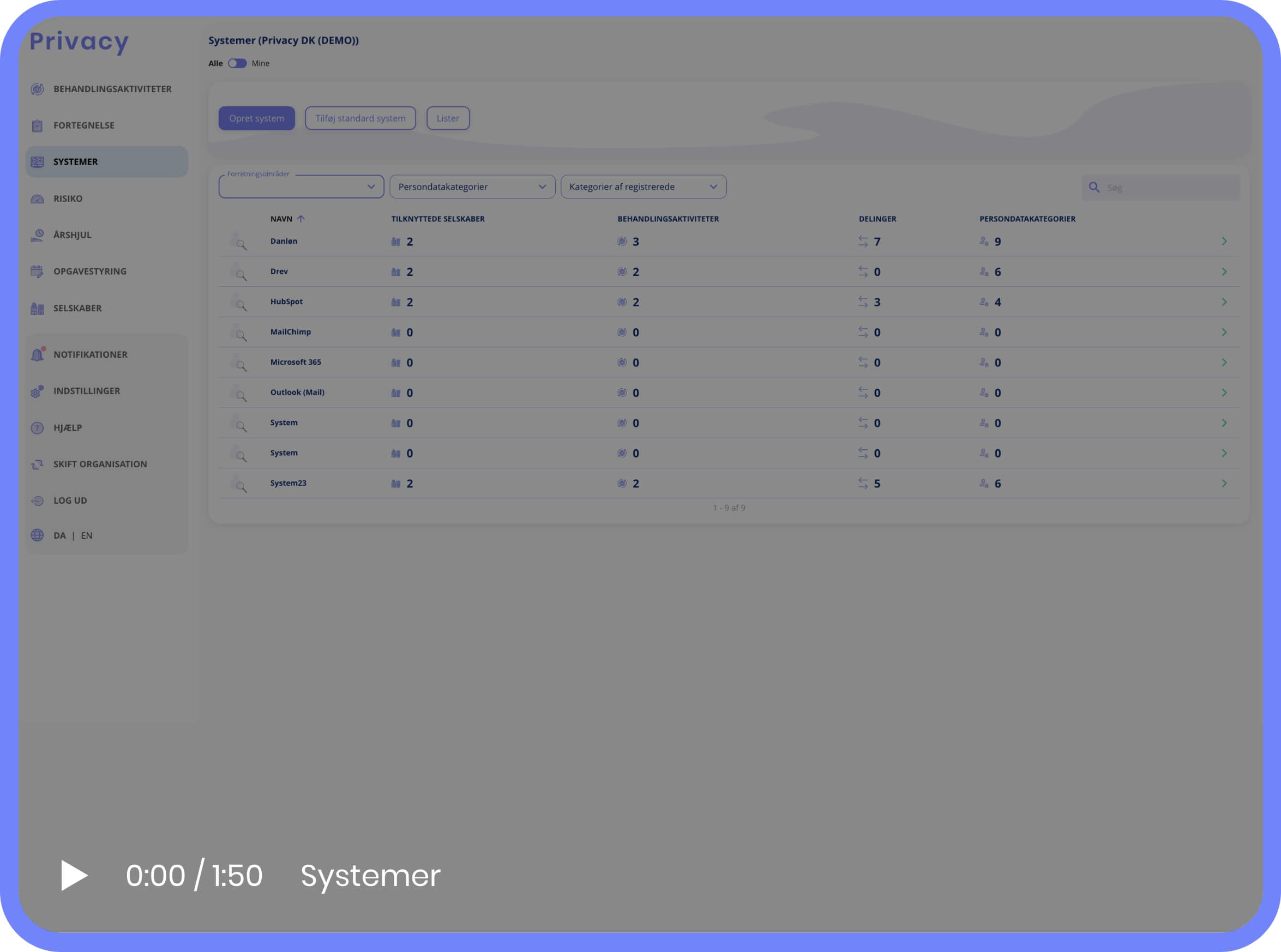Screen dimensions: 1281x952
Task: Click the Risiko gauge icon
Action: 38,199
